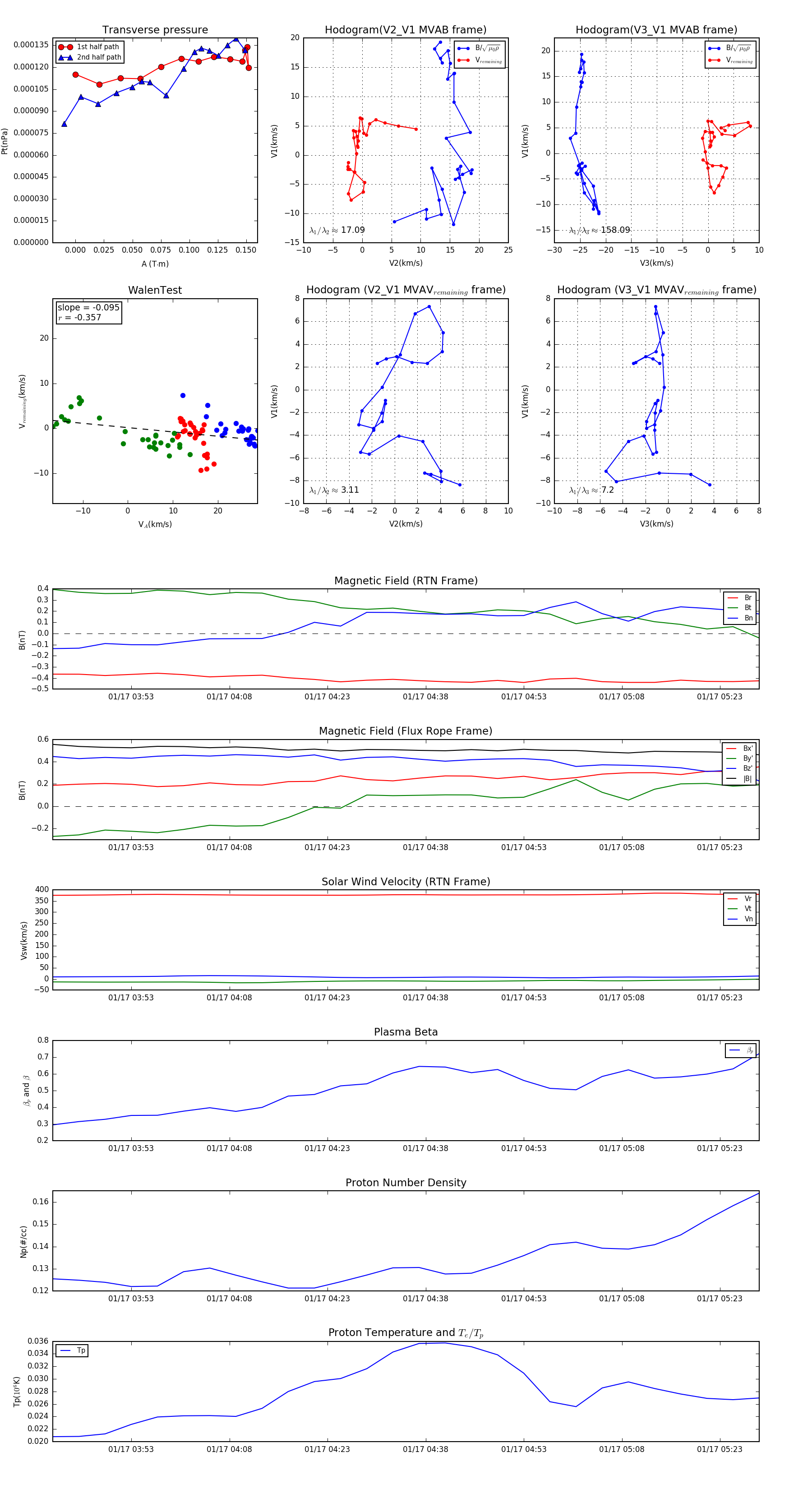Click V remaining legend entry in V3_V1 MVAB hodogram
The height and width of the screenshot is (1489, 812).
coord(730,60)
